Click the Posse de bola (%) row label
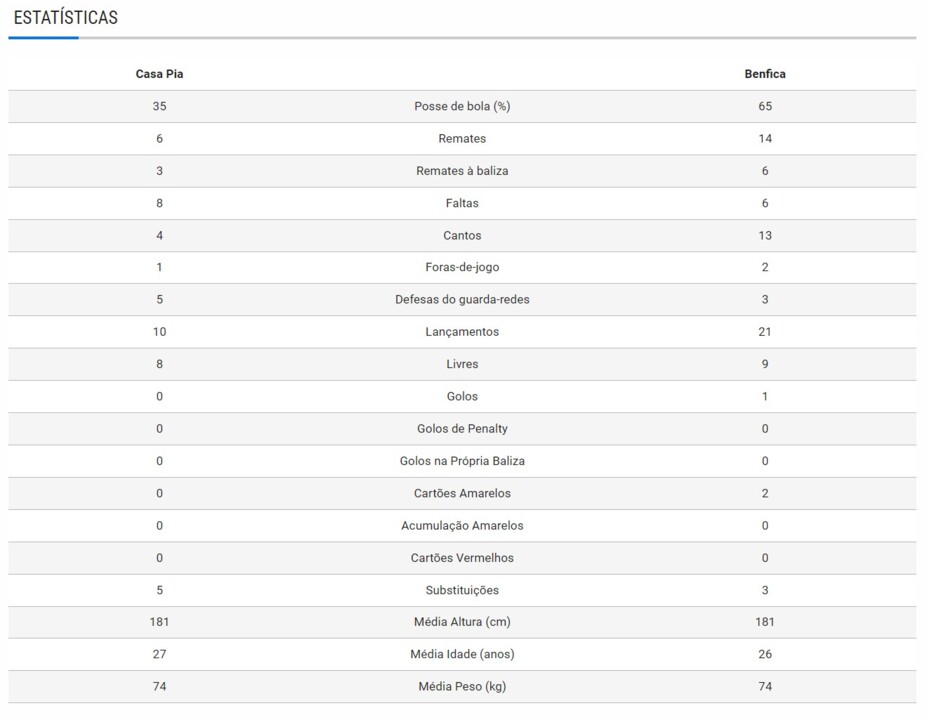The image size is (927, 720). (x=462, y=106)
